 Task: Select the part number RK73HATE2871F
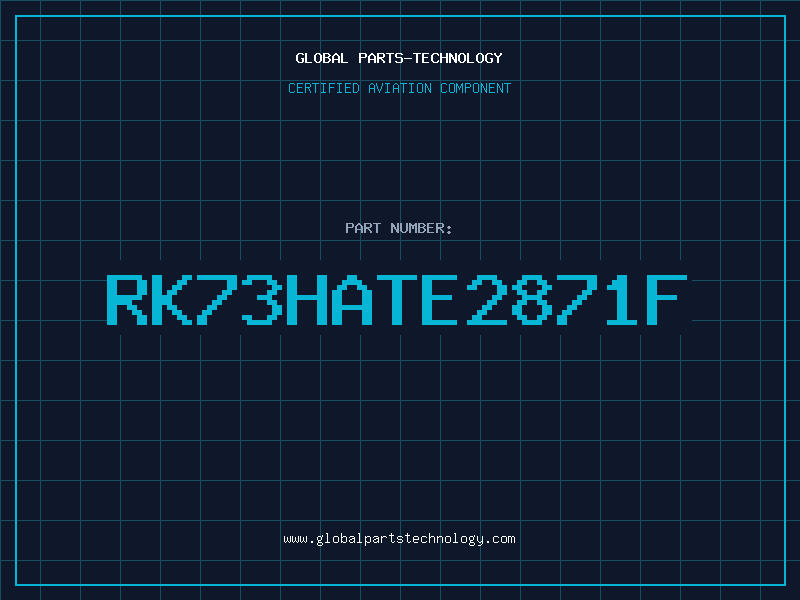pyautogui.click(x=397, y=299)
